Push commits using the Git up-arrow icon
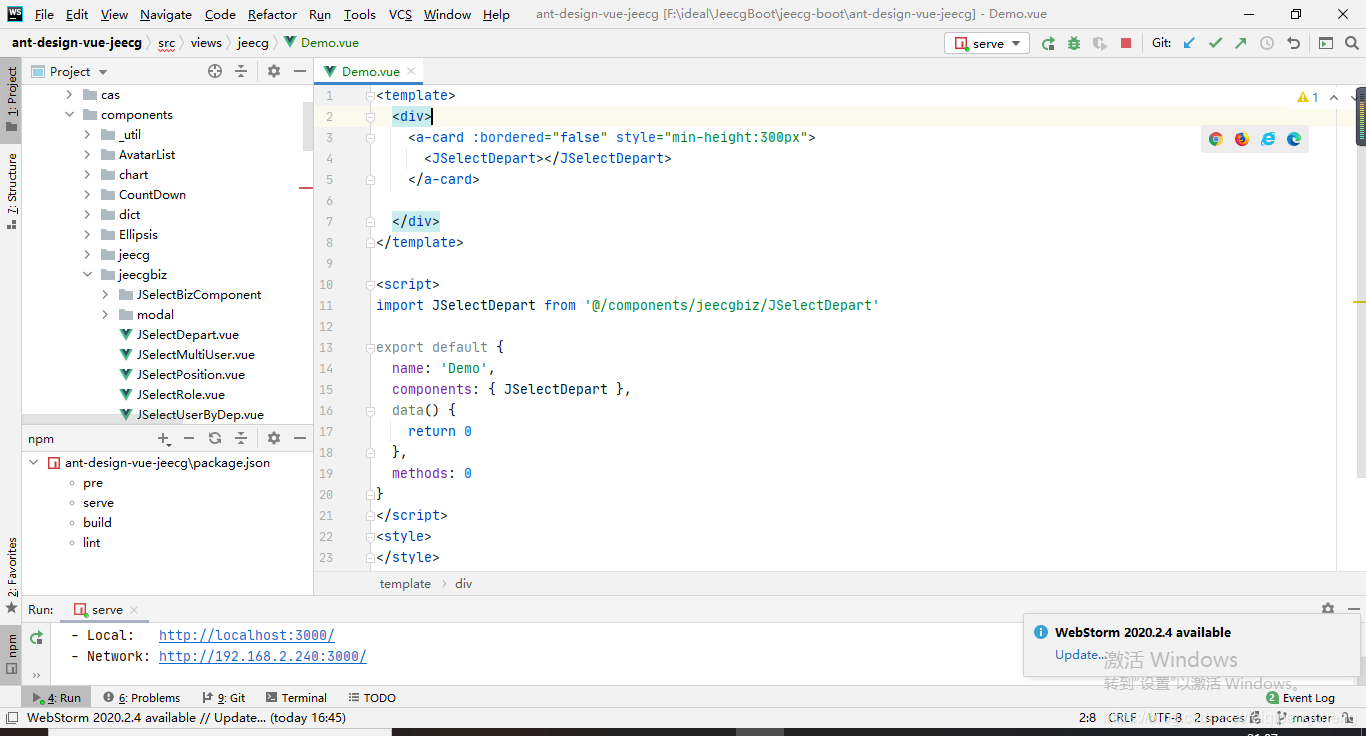The height and width of the screenshot is (736, 1366). pos(1240,43)
